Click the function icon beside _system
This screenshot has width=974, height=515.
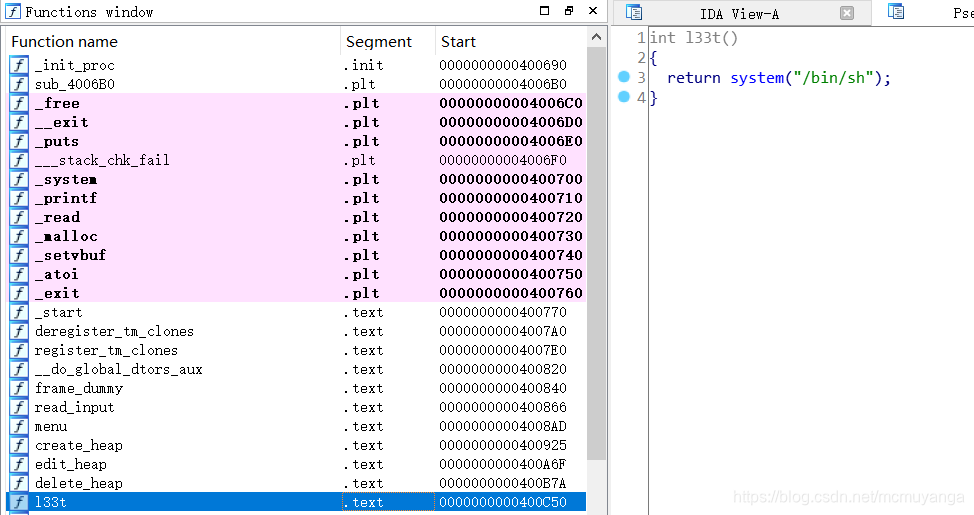(x=19, y=179)
